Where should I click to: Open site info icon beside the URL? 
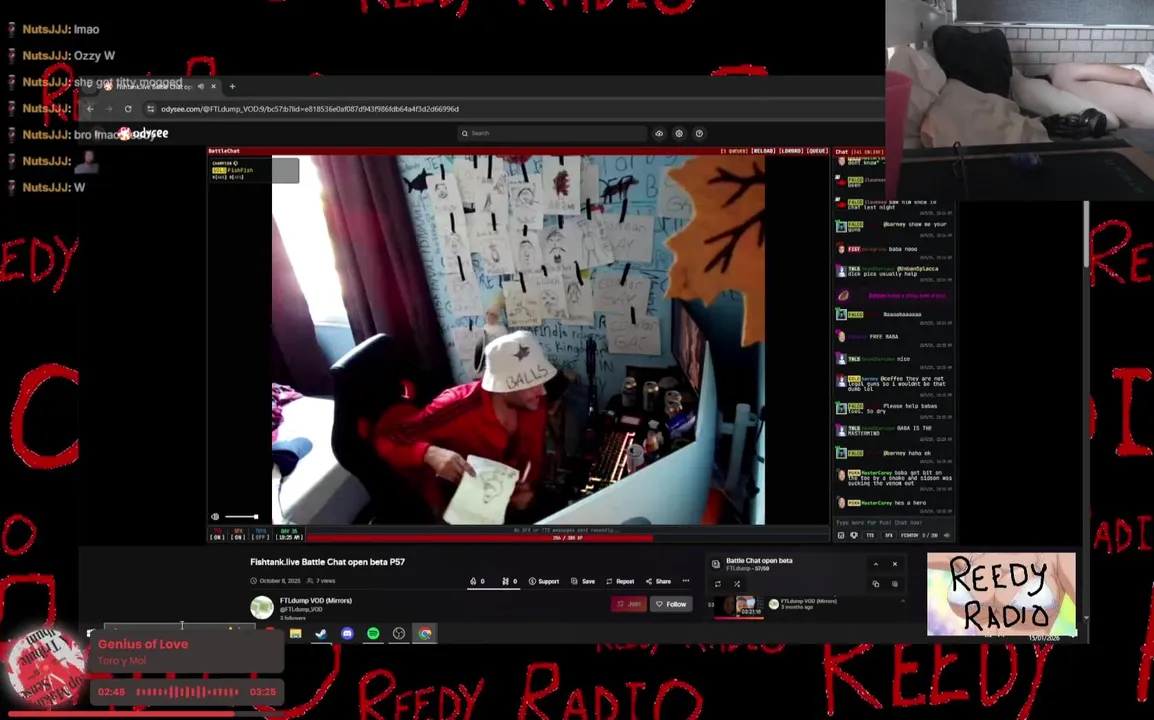pyautogui.click(x=151, y=109)
